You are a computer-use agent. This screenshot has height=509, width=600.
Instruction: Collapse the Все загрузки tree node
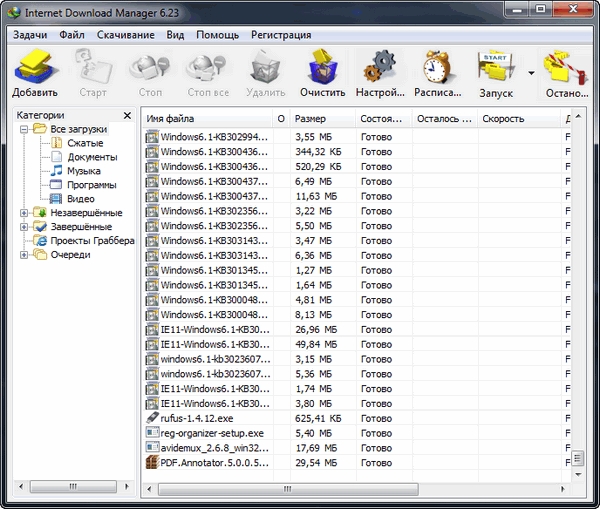(24, 129)
